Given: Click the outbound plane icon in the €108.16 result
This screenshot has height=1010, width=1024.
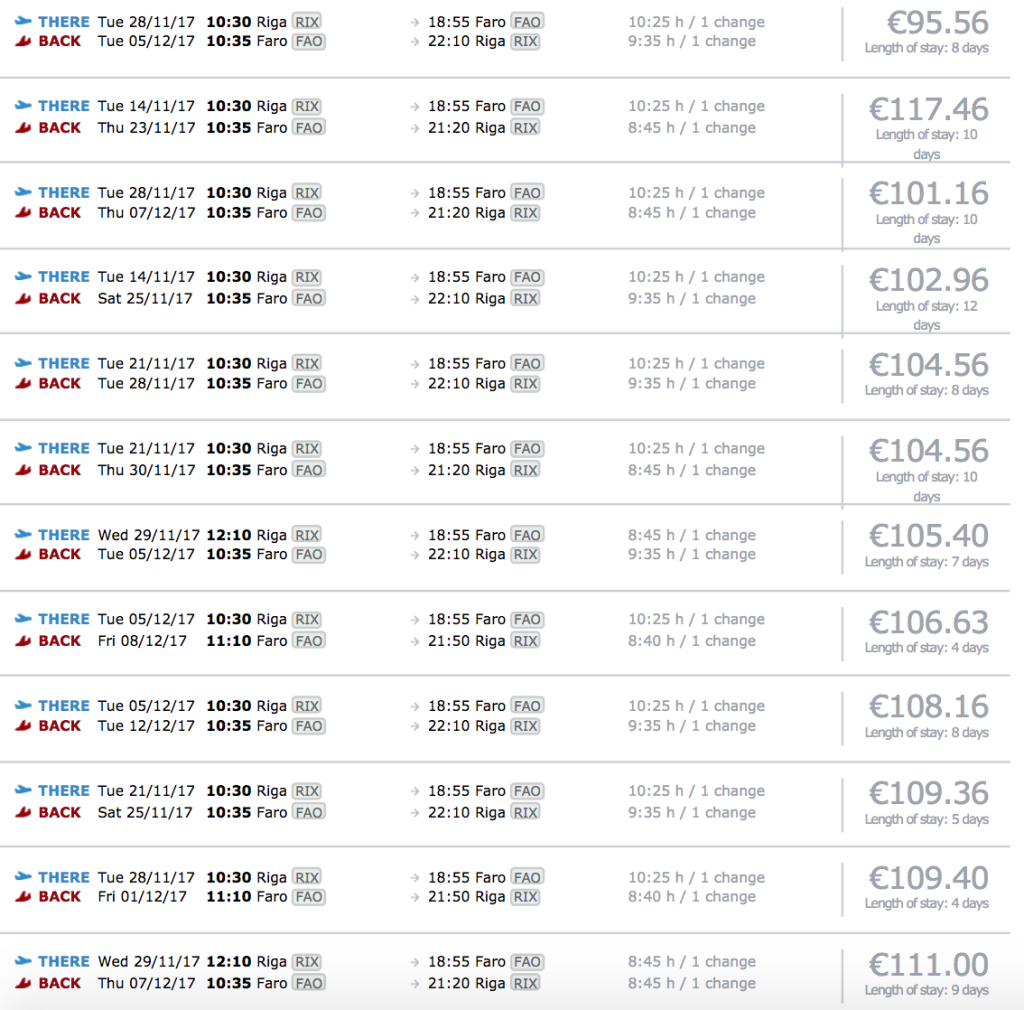Looking at the screenshot, I should tap(23, 706).
